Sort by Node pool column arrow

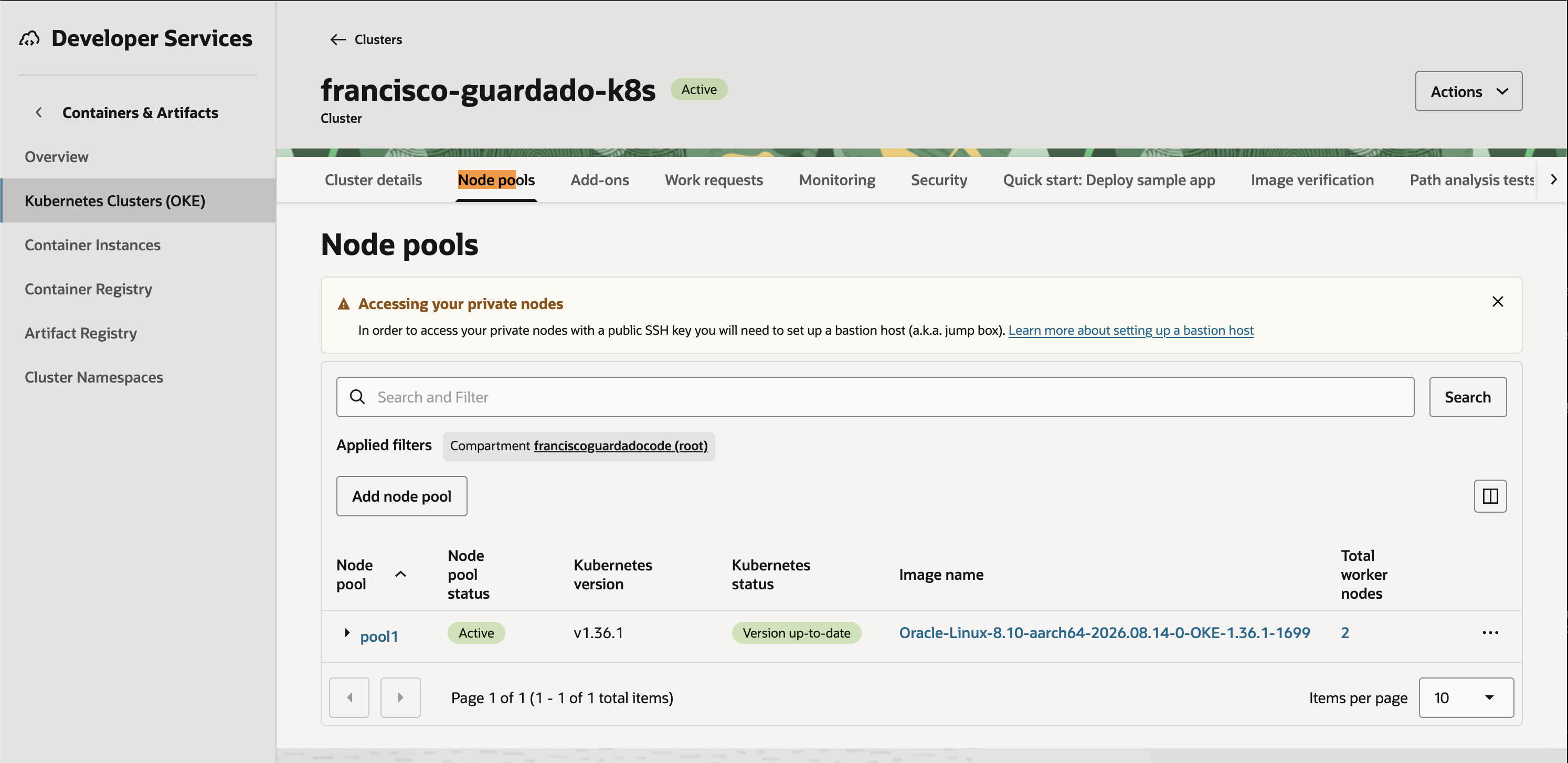point(400,574)
